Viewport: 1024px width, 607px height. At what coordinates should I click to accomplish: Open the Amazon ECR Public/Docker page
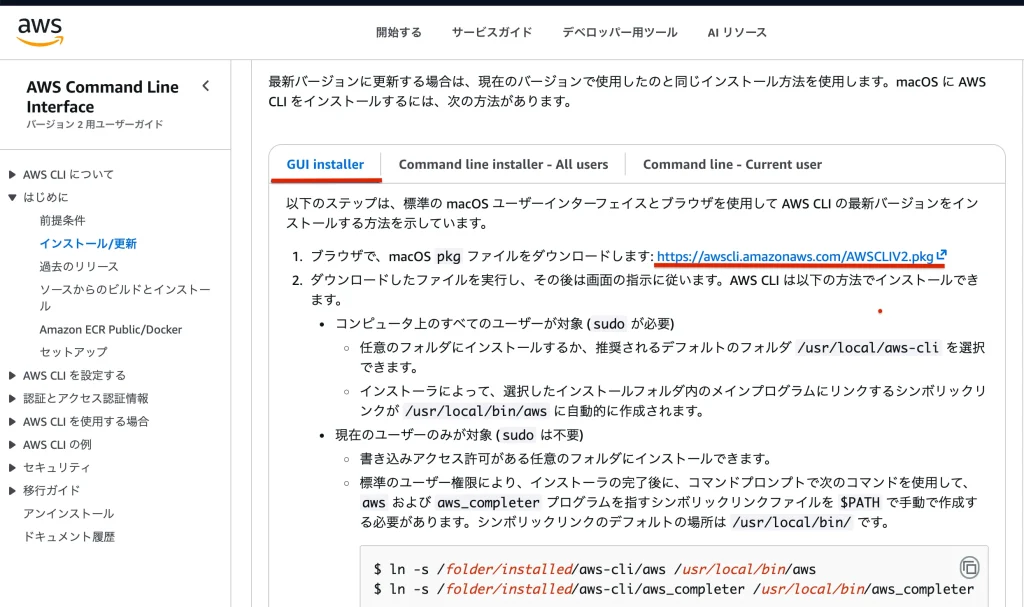[110, 329]
